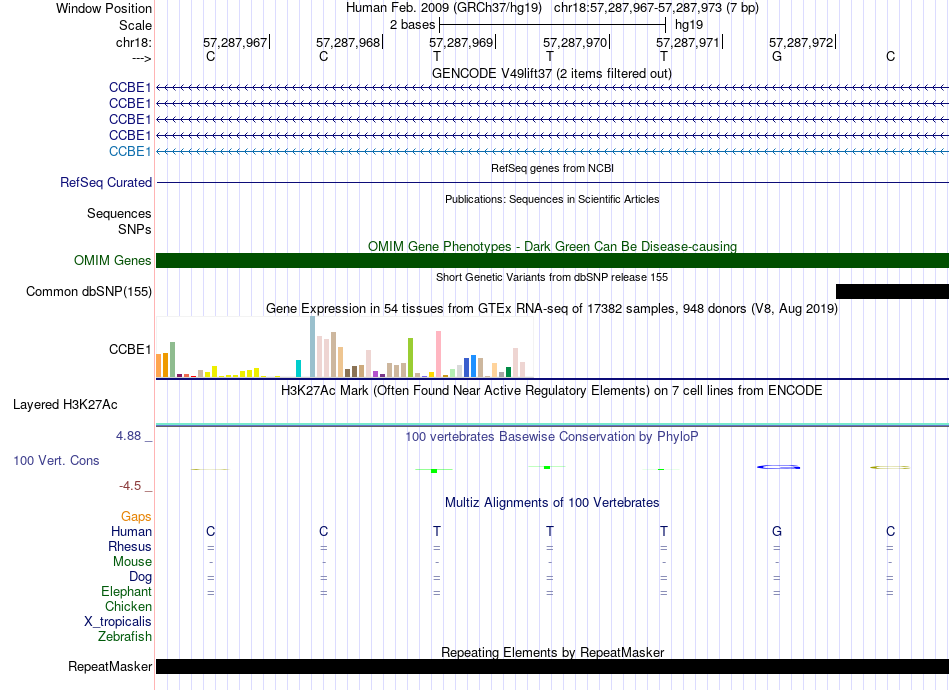Click the '2 bases' scale bar label
Viewport: 950px width, 690px height.
tap(413, 25)
